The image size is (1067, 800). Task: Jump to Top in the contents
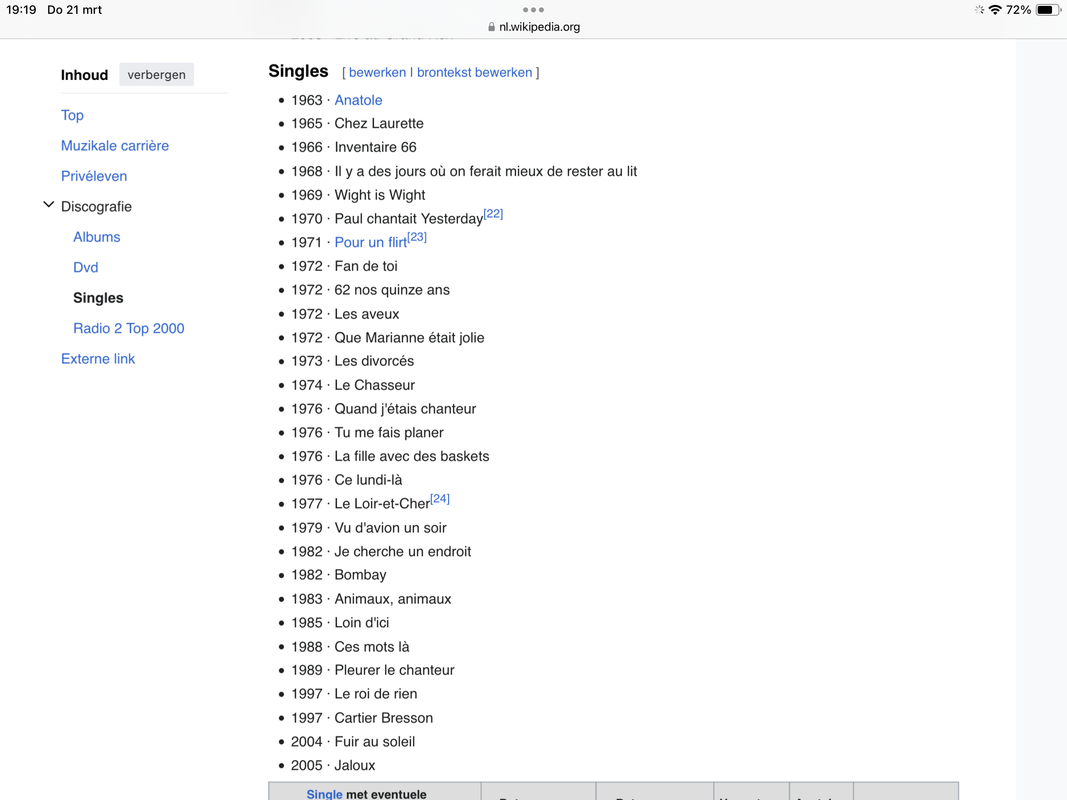click(x=72, y=115)
